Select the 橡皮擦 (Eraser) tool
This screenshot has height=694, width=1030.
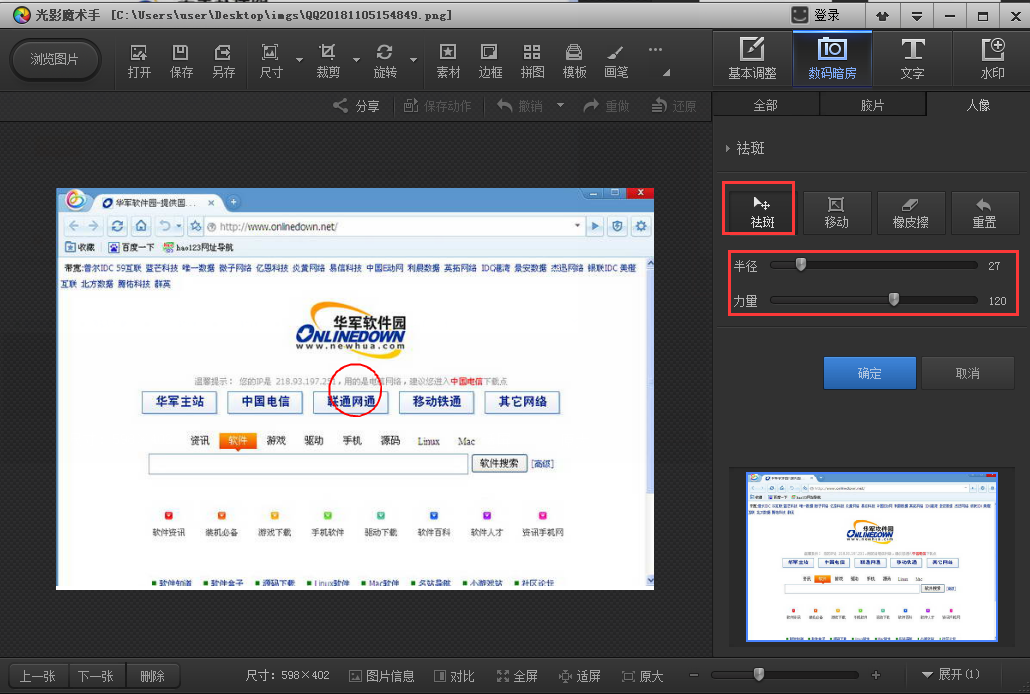910,212
